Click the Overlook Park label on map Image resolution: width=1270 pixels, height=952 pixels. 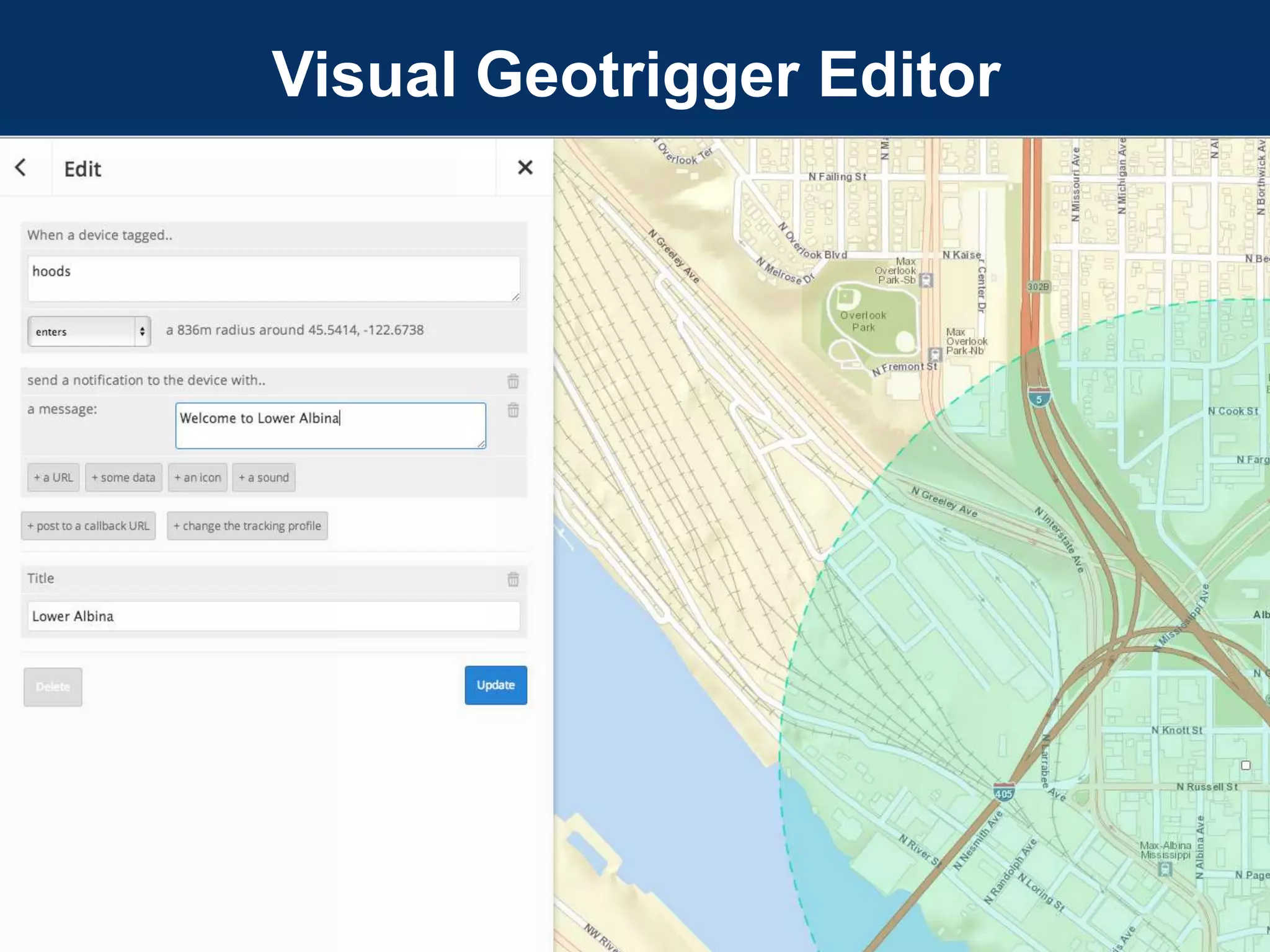[x=863, y=321]
